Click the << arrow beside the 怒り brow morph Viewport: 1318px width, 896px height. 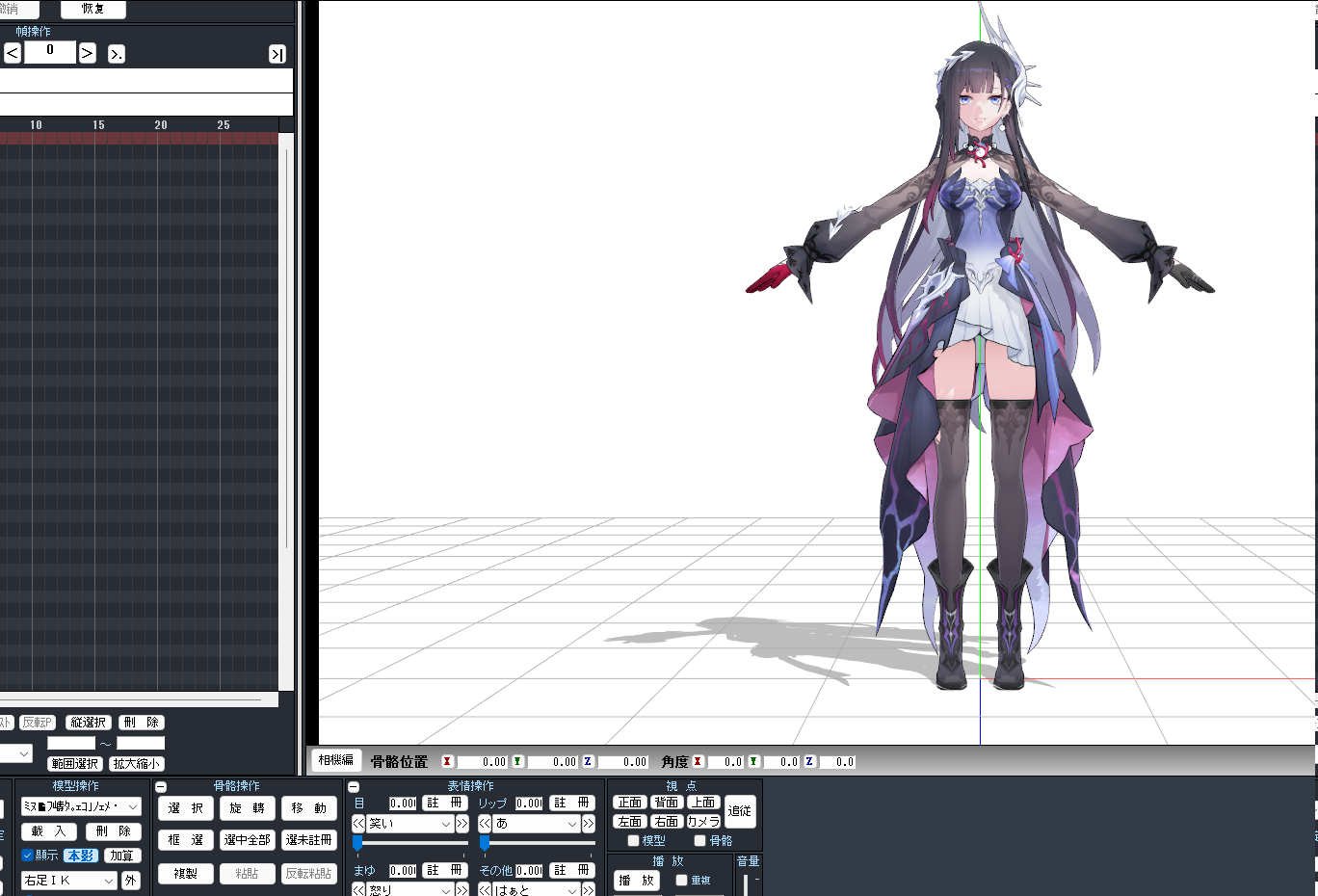click(x=358, y=890)
